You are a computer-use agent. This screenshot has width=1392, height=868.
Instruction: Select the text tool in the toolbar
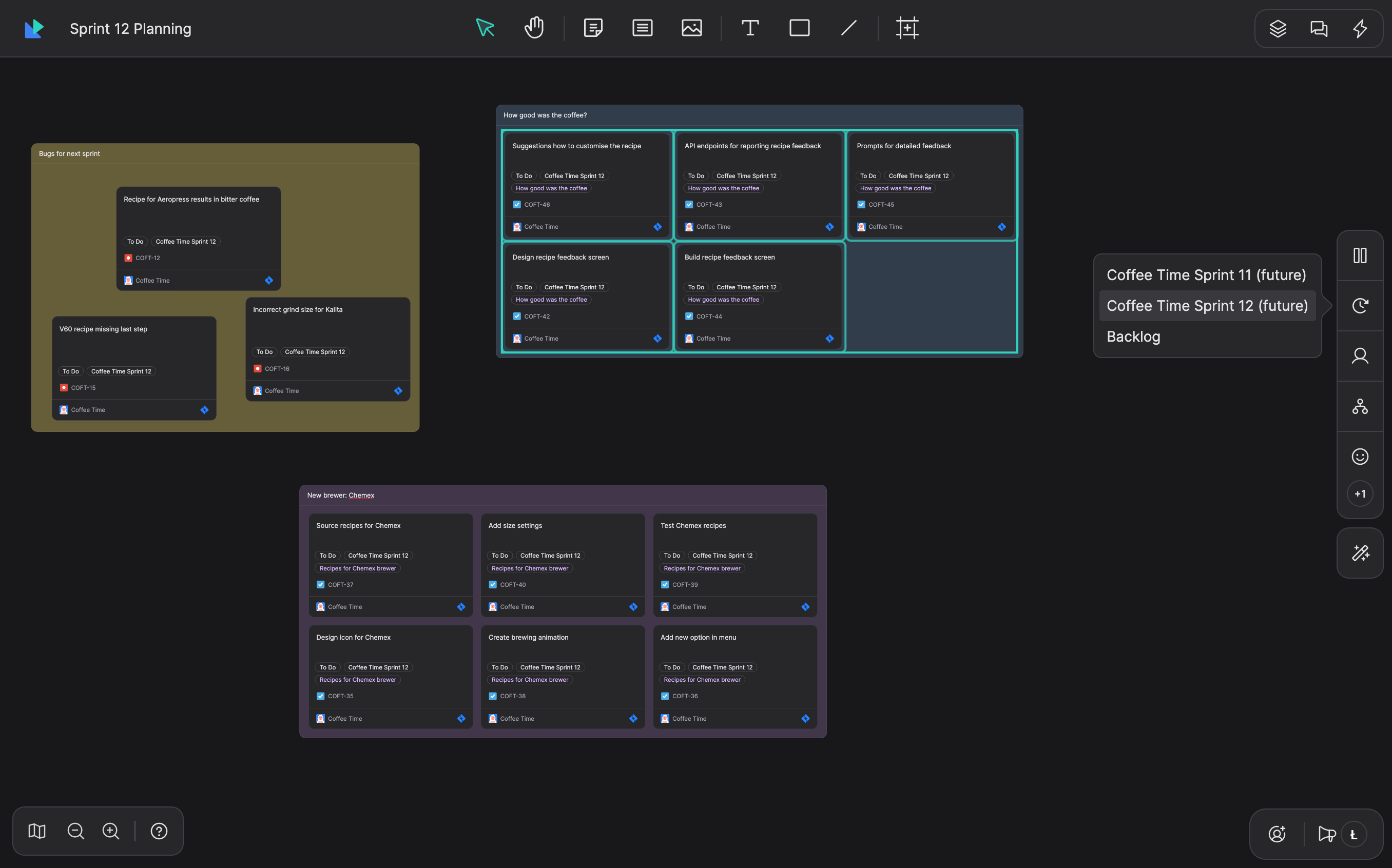[749, 28]
